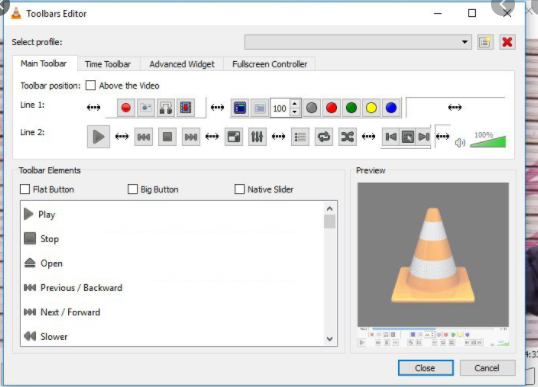538x387 pixels.
Task: Click the yellow teletext color button
Action: (x=371, y=108)
